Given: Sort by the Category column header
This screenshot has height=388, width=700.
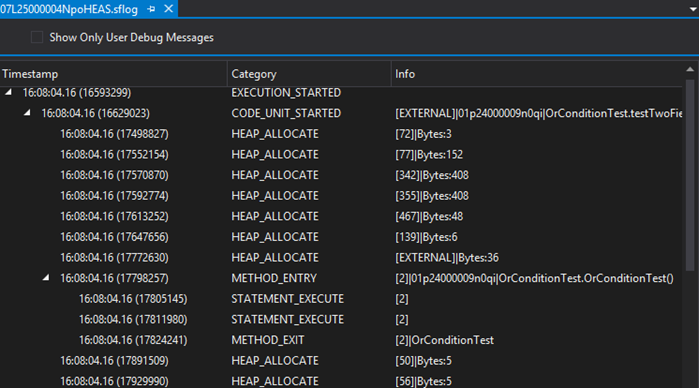Looking at the screenshot, I should pyautogui.click(x=309, y=74).
